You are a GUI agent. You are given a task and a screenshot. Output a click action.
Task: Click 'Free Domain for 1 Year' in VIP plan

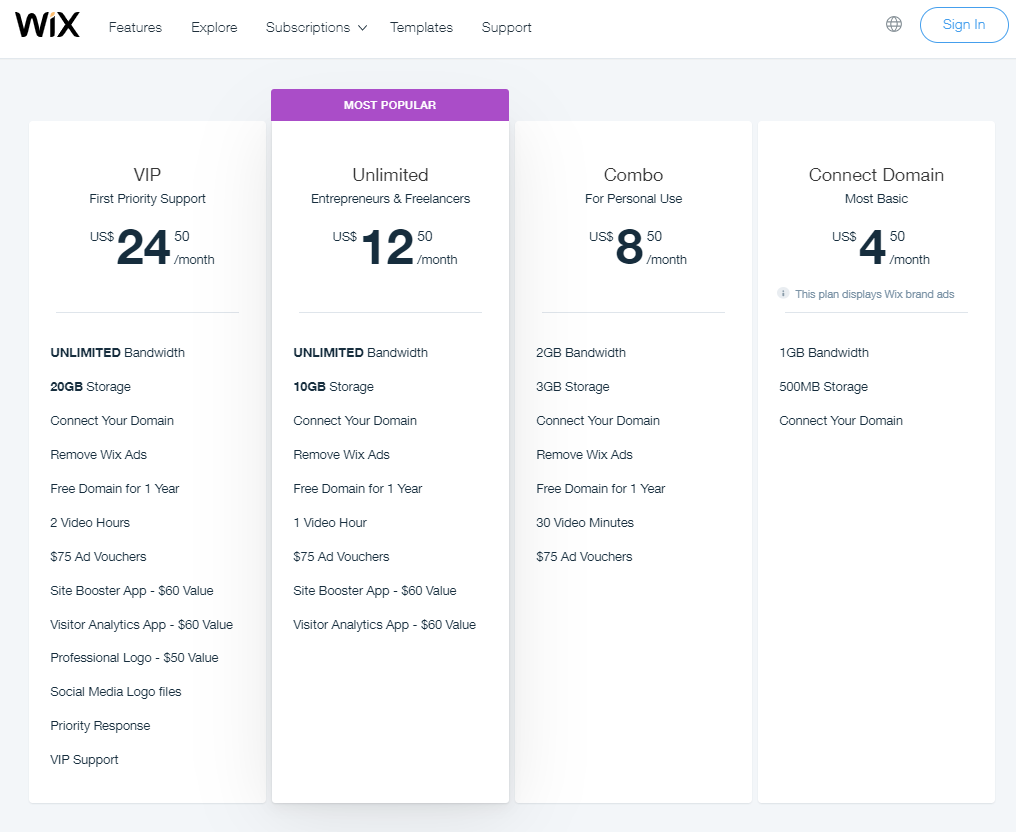coord(114,489)
